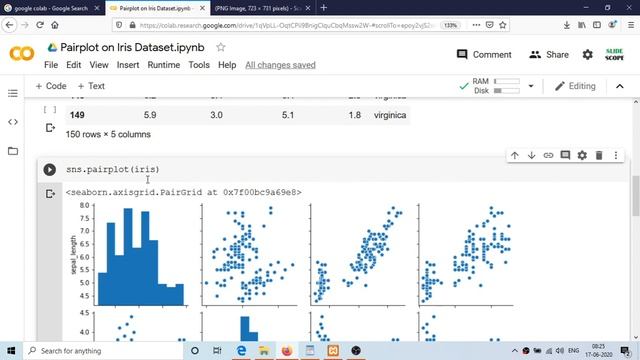
Task: Add a comment to the cell
Action: click(x=565, y=156)
